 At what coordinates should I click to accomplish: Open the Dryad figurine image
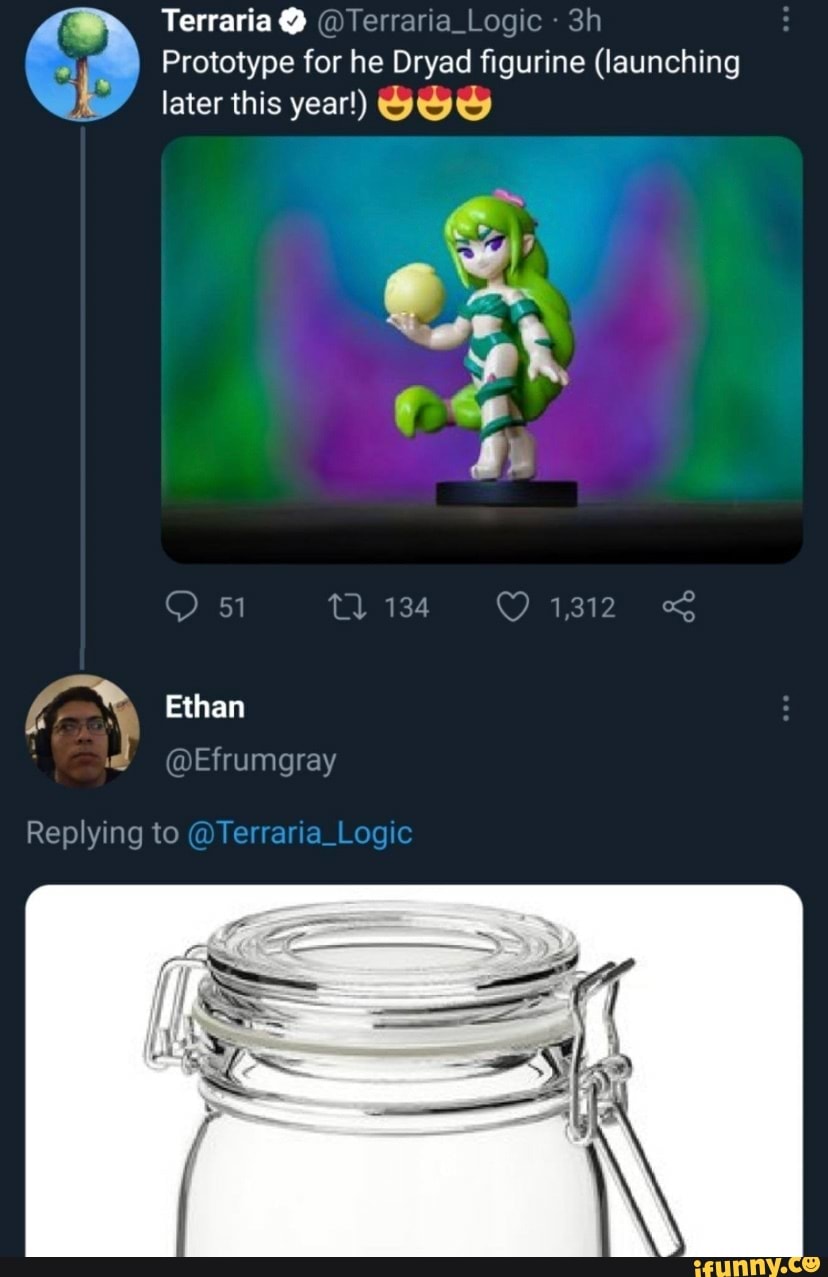[x=483, y=352]
